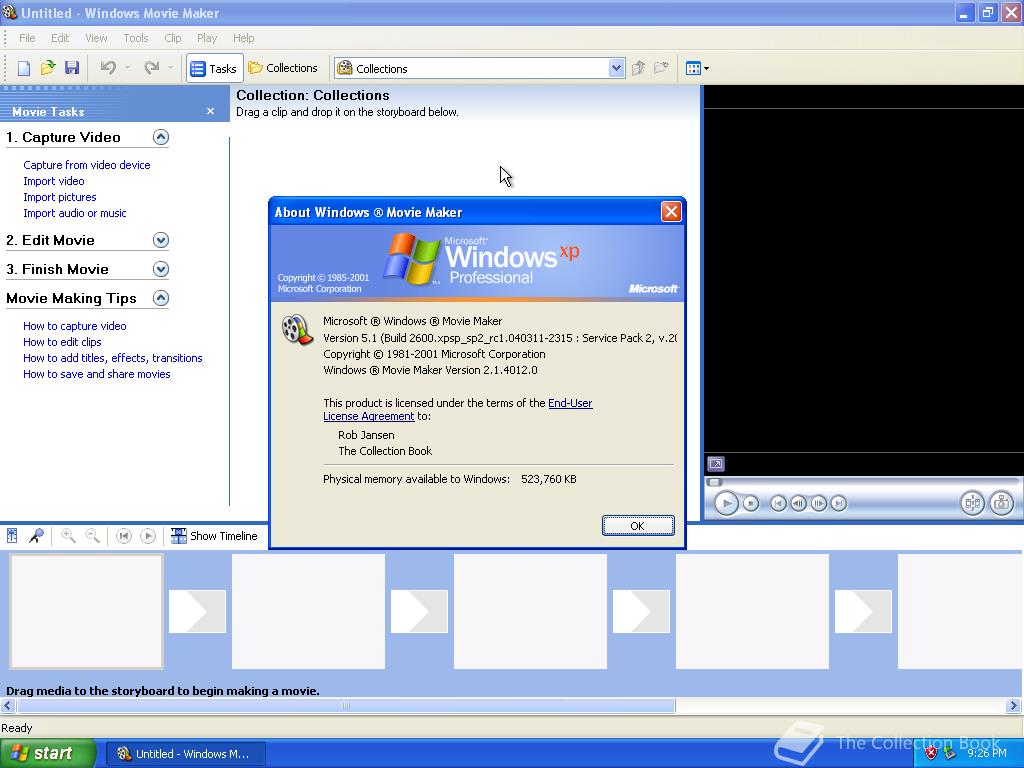This screenshot has width=1024, height=768.
Task: Close the Movie Tasks pane
Action: click(210, 111)
